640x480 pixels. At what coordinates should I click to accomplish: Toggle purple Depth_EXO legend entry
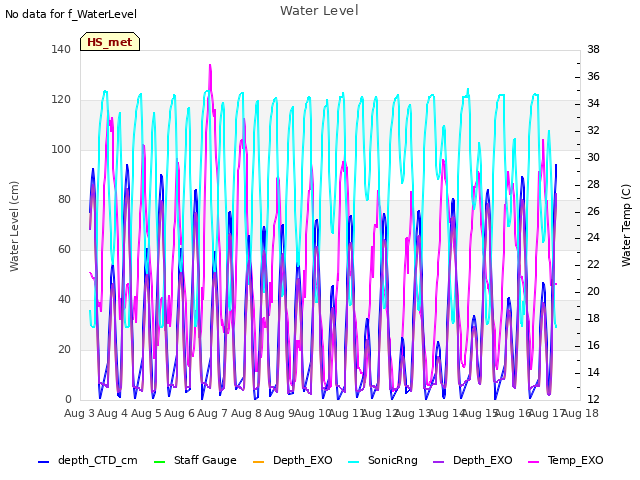473,460
